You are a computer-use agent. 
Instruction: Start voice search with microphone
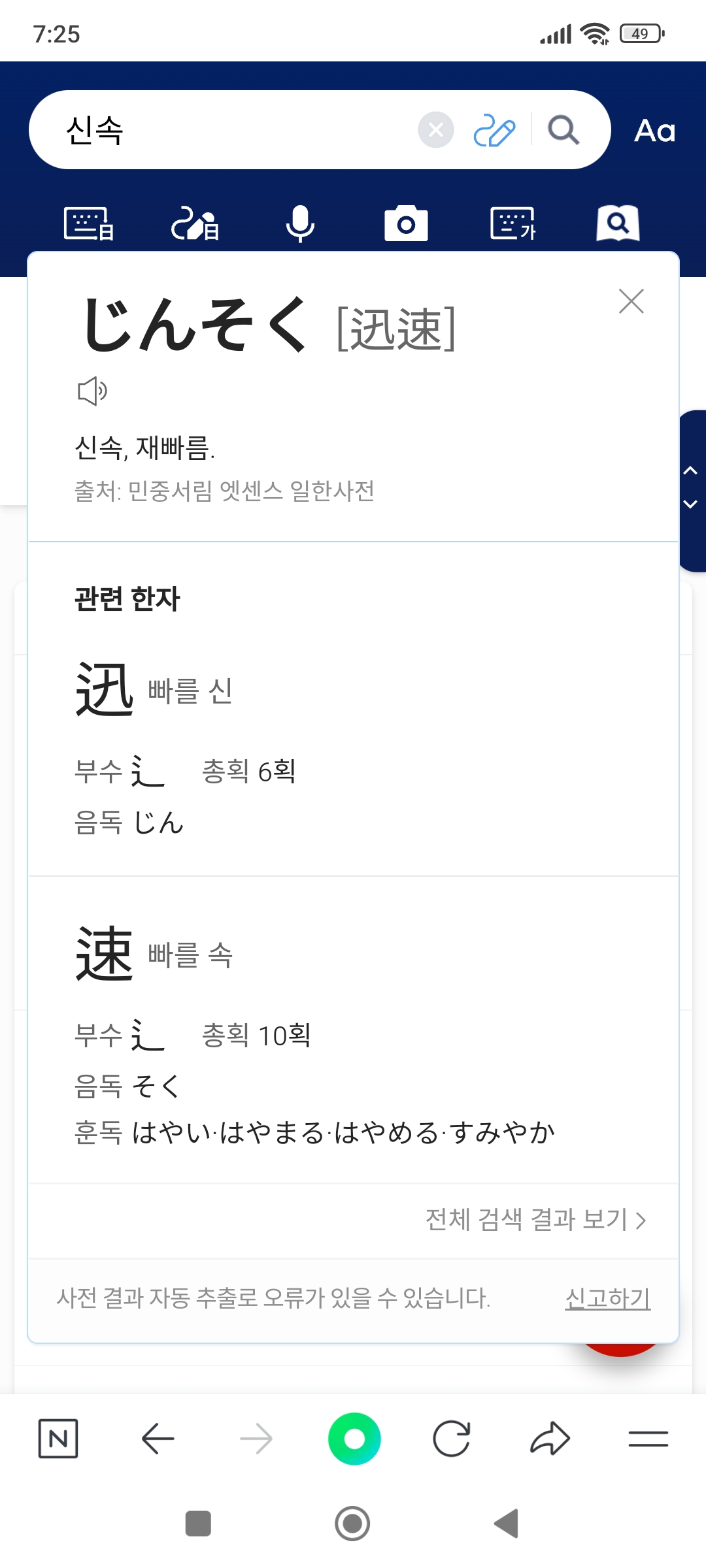click(x=300, y=224)
